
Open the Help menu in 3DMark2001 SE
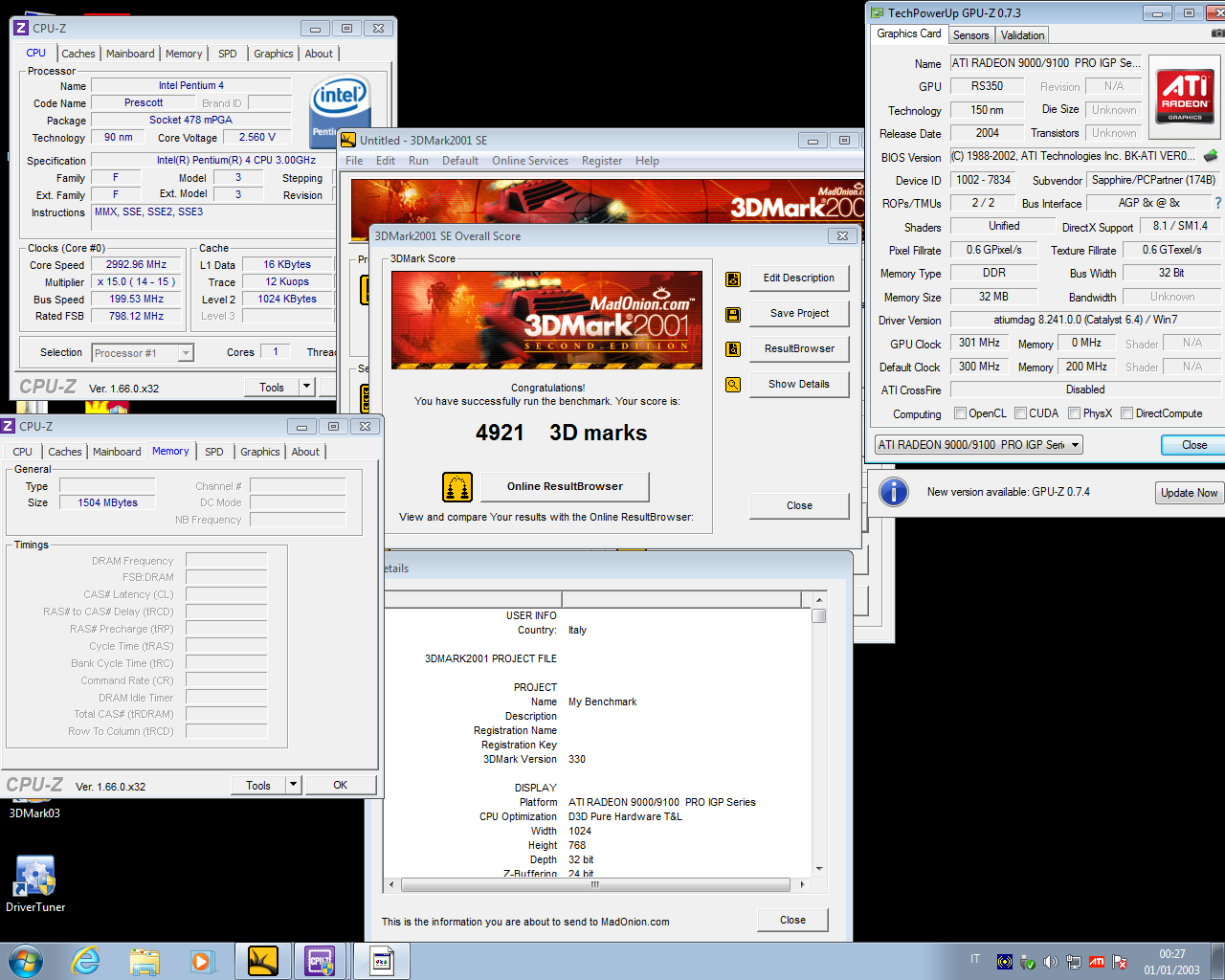pos(647,161)
